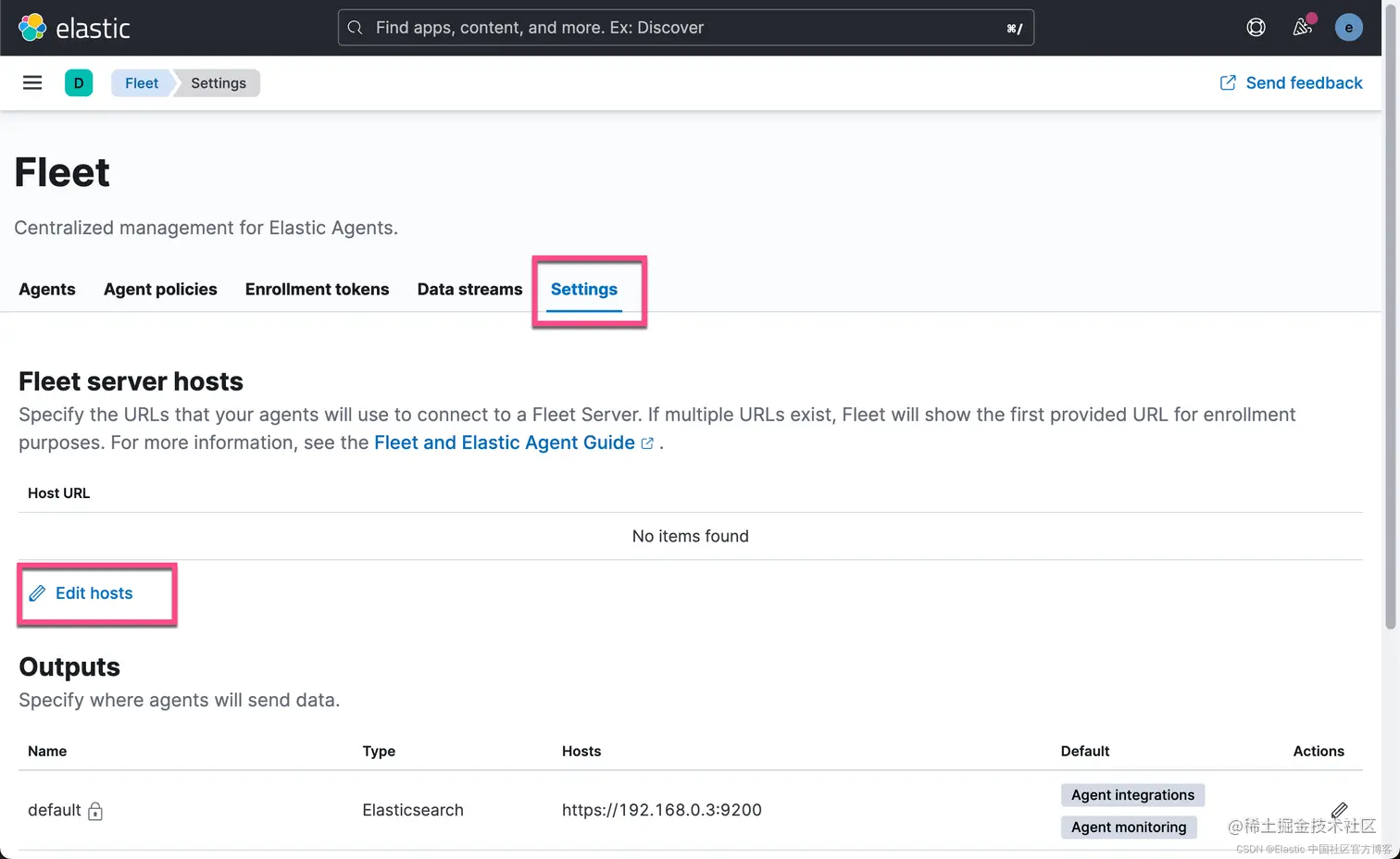Click the Fleet breadcrumb

[142, 83]
